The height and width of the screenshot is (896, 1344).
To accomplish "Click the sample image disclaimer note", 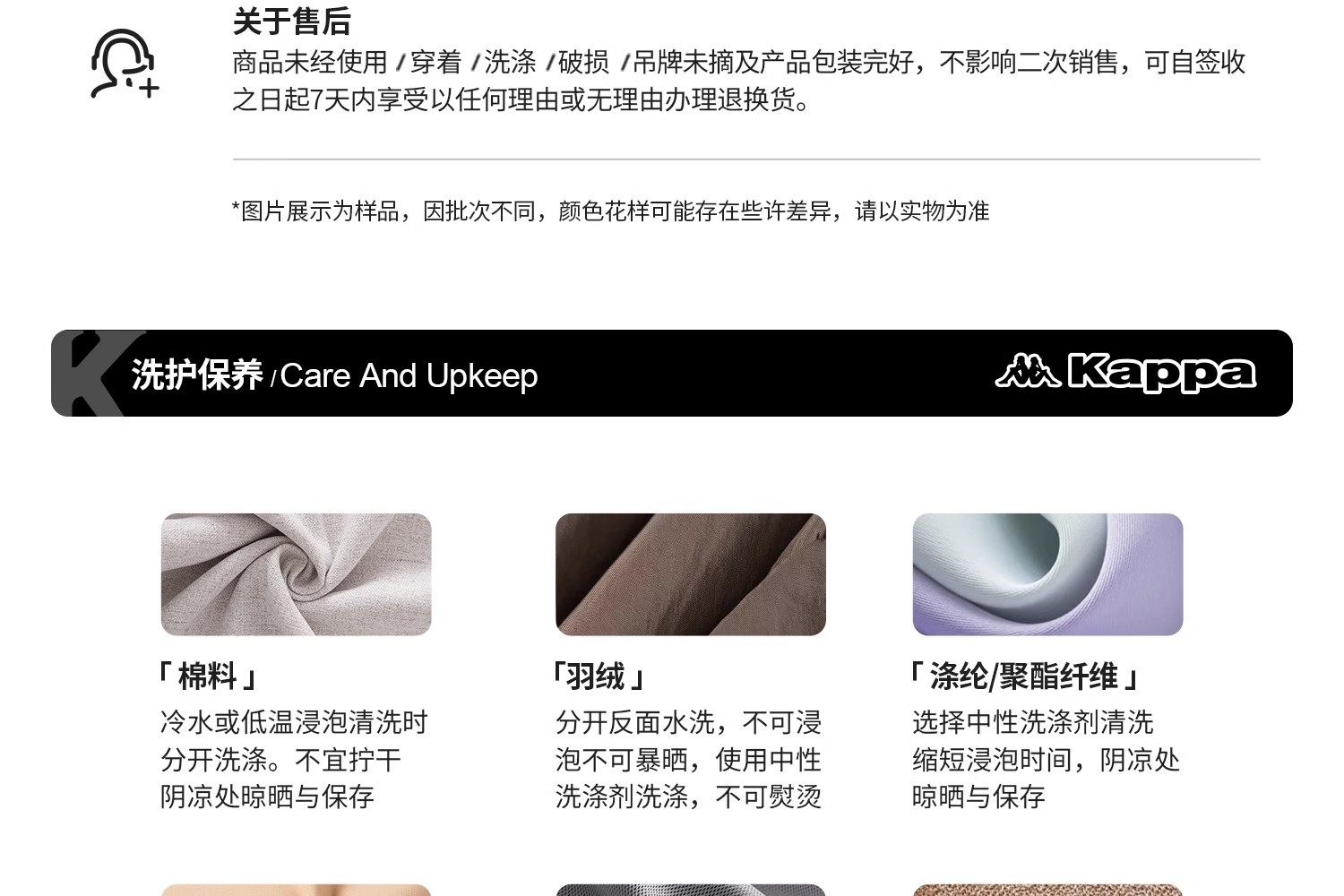I will pos(610,211).
